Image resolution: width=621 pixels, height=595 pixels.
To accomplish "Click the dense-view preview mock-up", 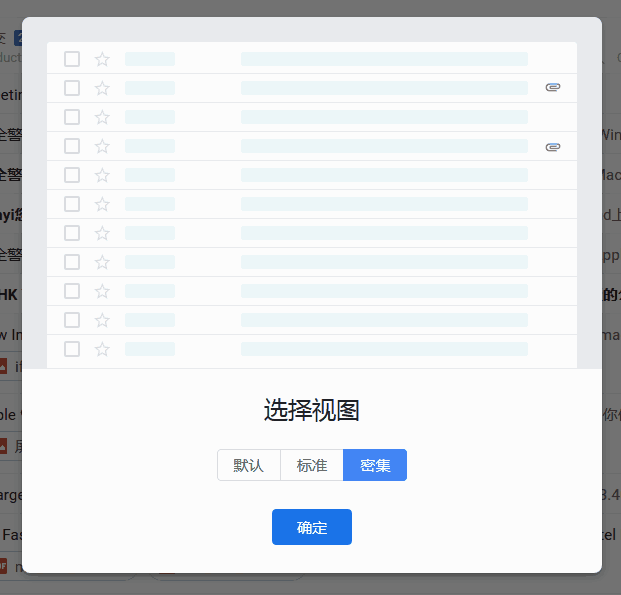I will point(312,205).
